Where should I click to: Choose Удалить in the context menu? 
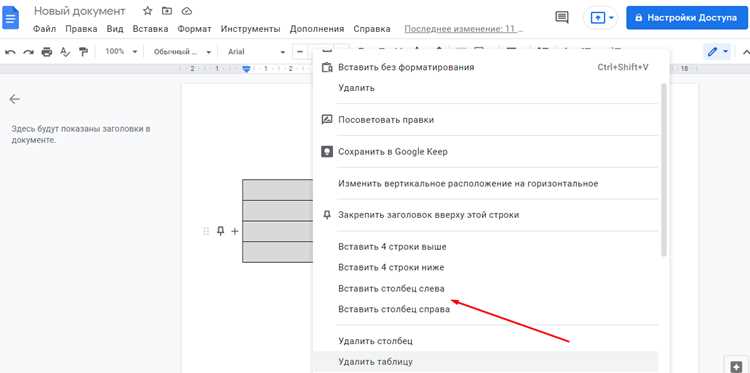(x=485, y=88)
